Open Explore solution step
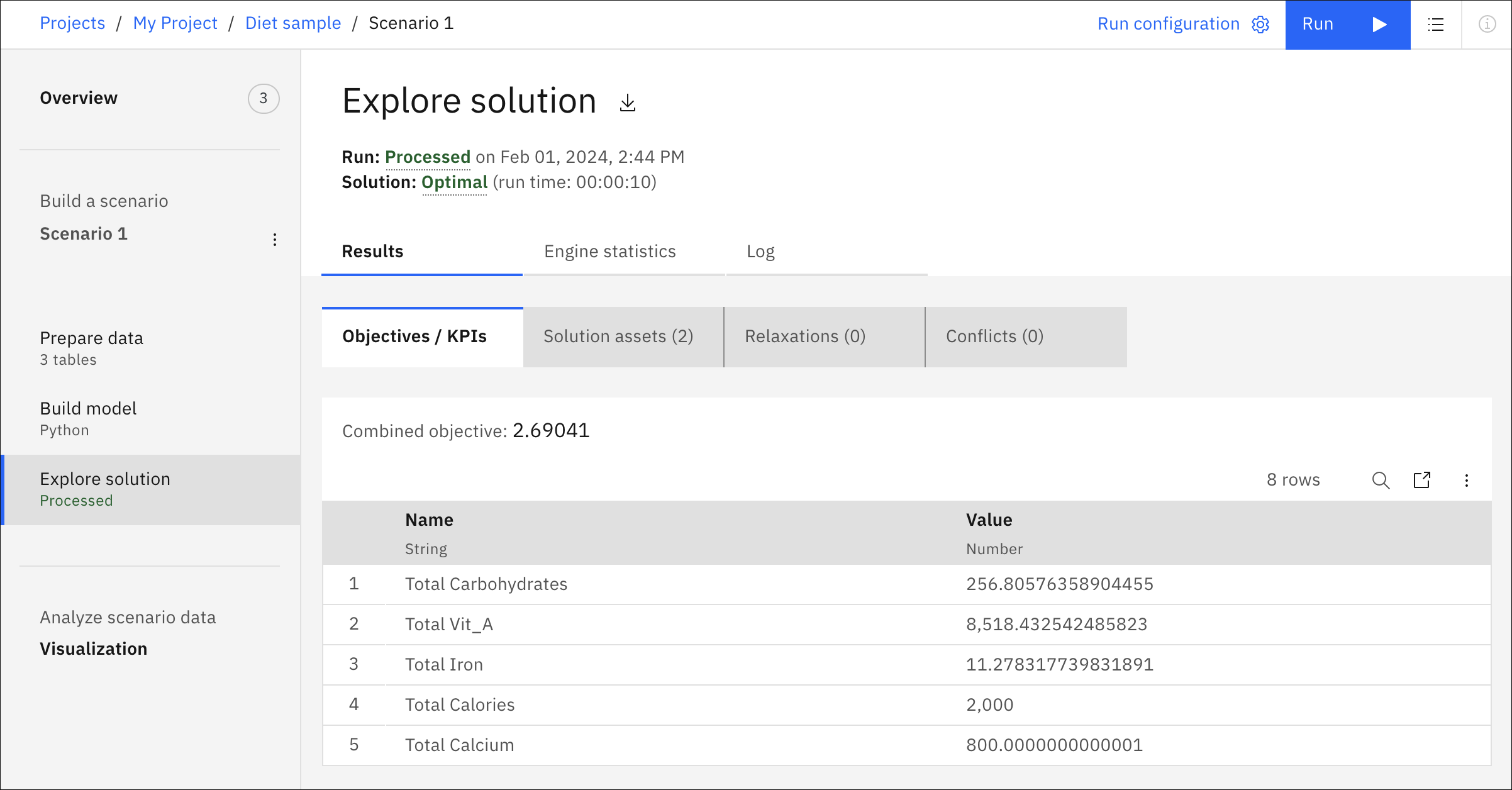Viewport: 1512px width, 790px height. (151, 490)
